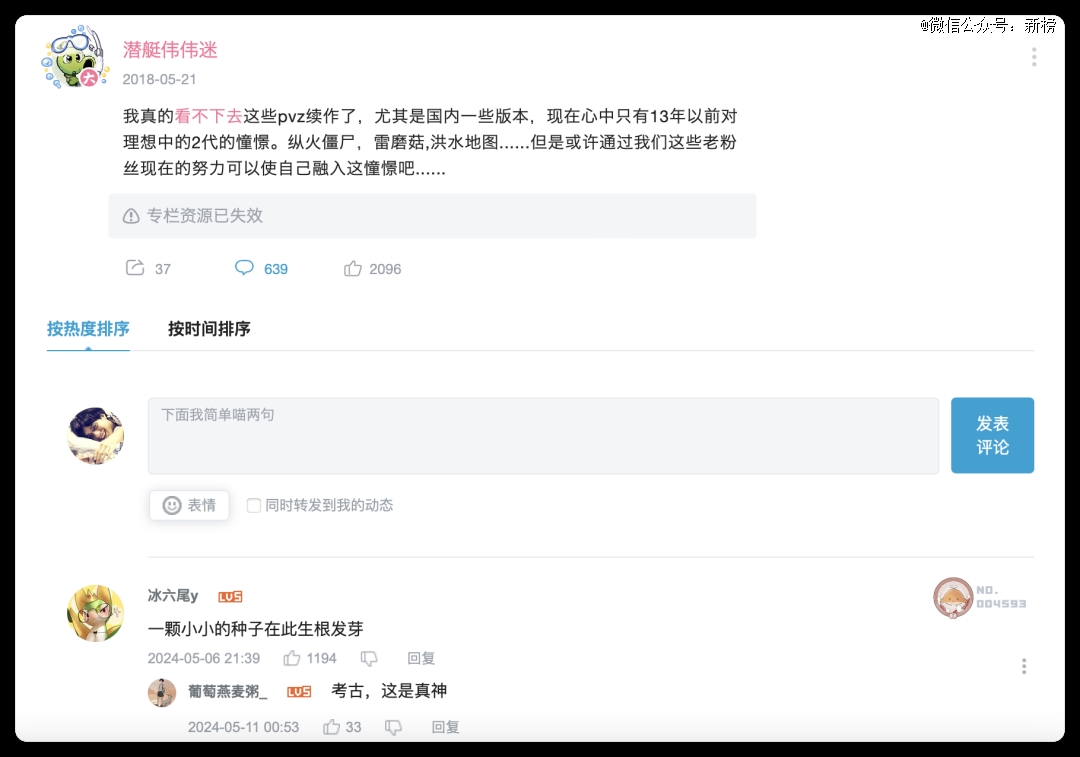Like the reply by 葡萄燕麦粥_

point(331,727)
